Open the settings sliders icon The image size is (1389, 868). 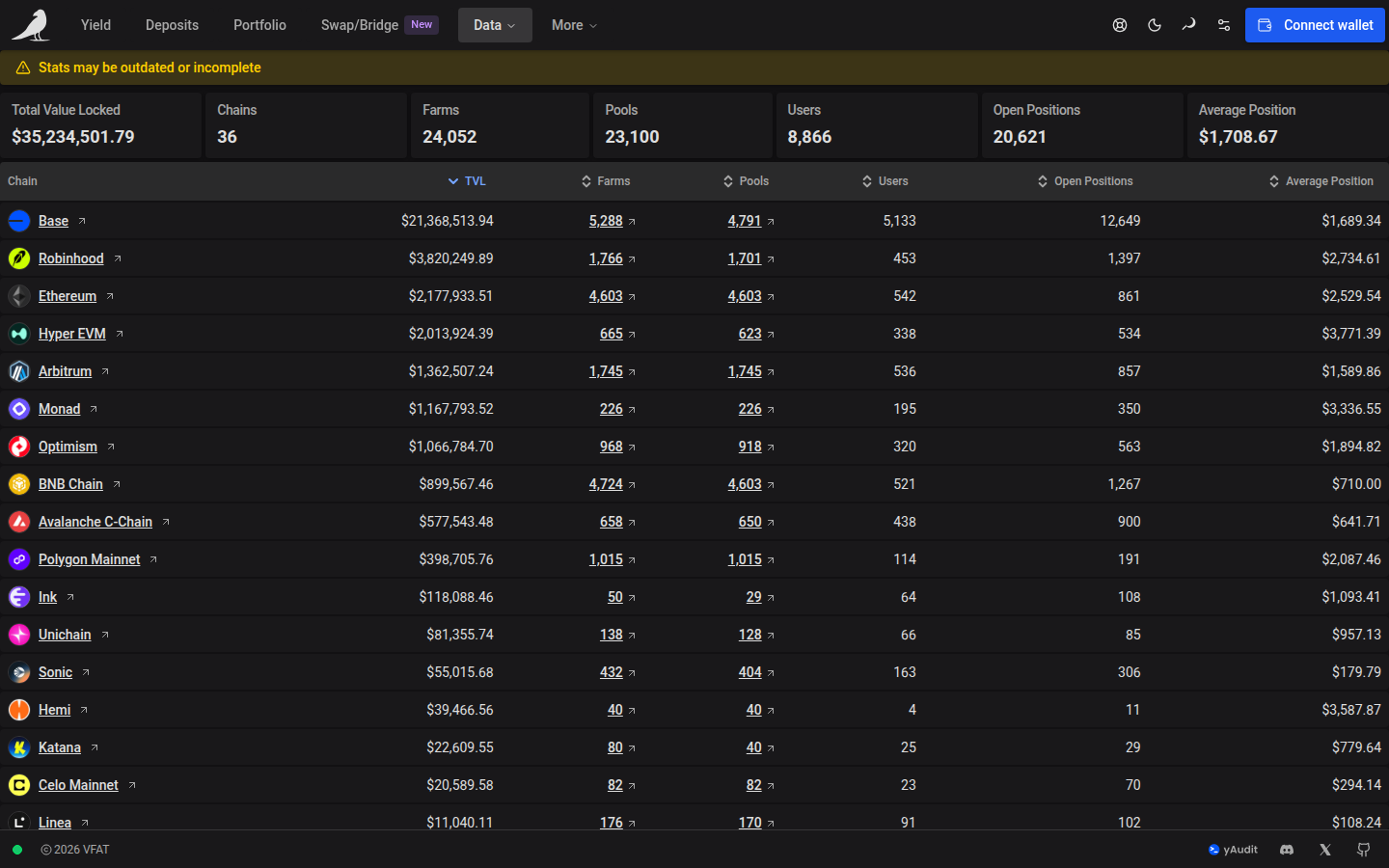pyautogui.click(x=1224, y=25)
